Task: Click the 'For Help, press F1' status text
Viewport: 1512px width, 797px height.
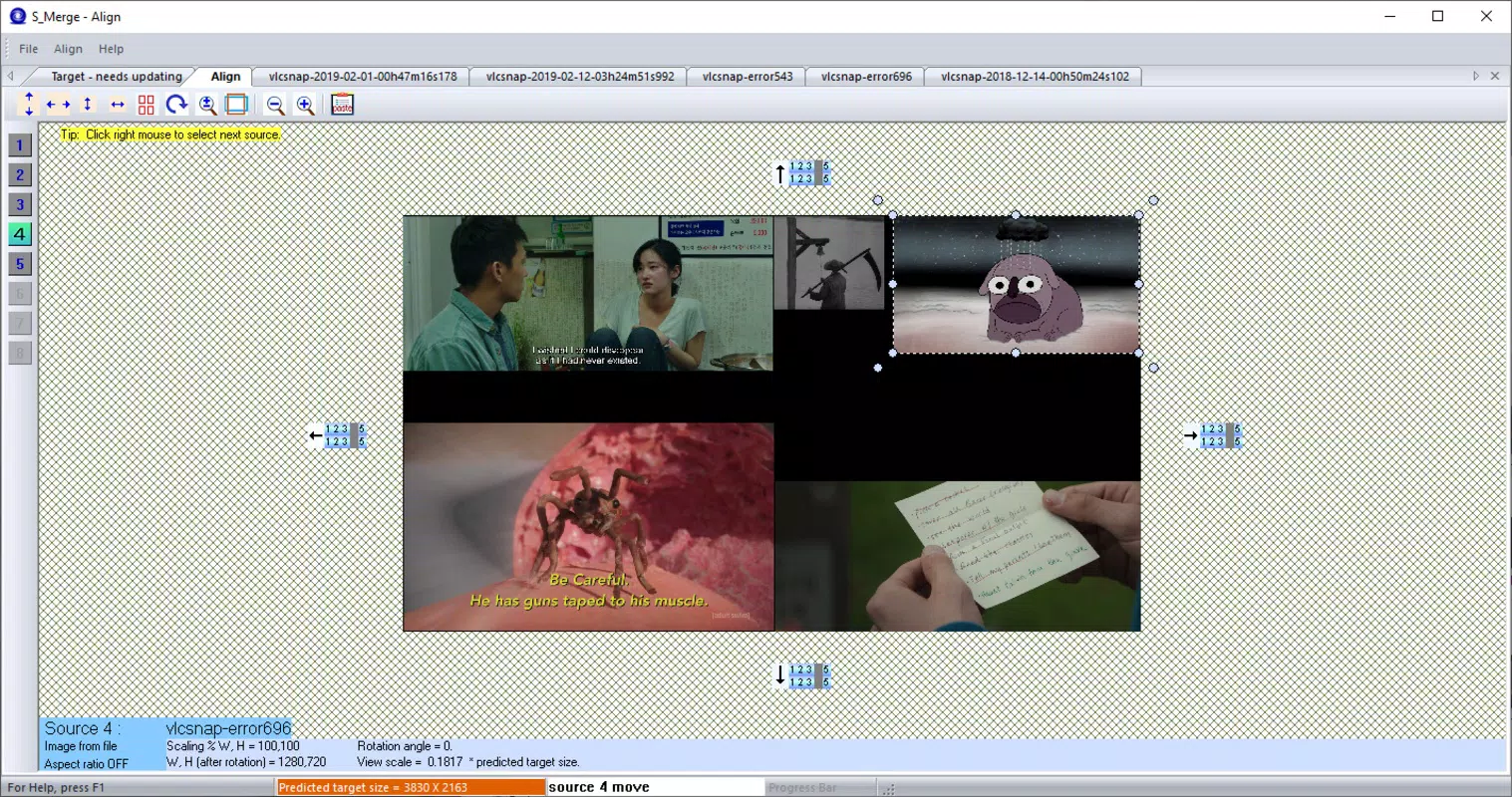Action: tap(56, 787)
